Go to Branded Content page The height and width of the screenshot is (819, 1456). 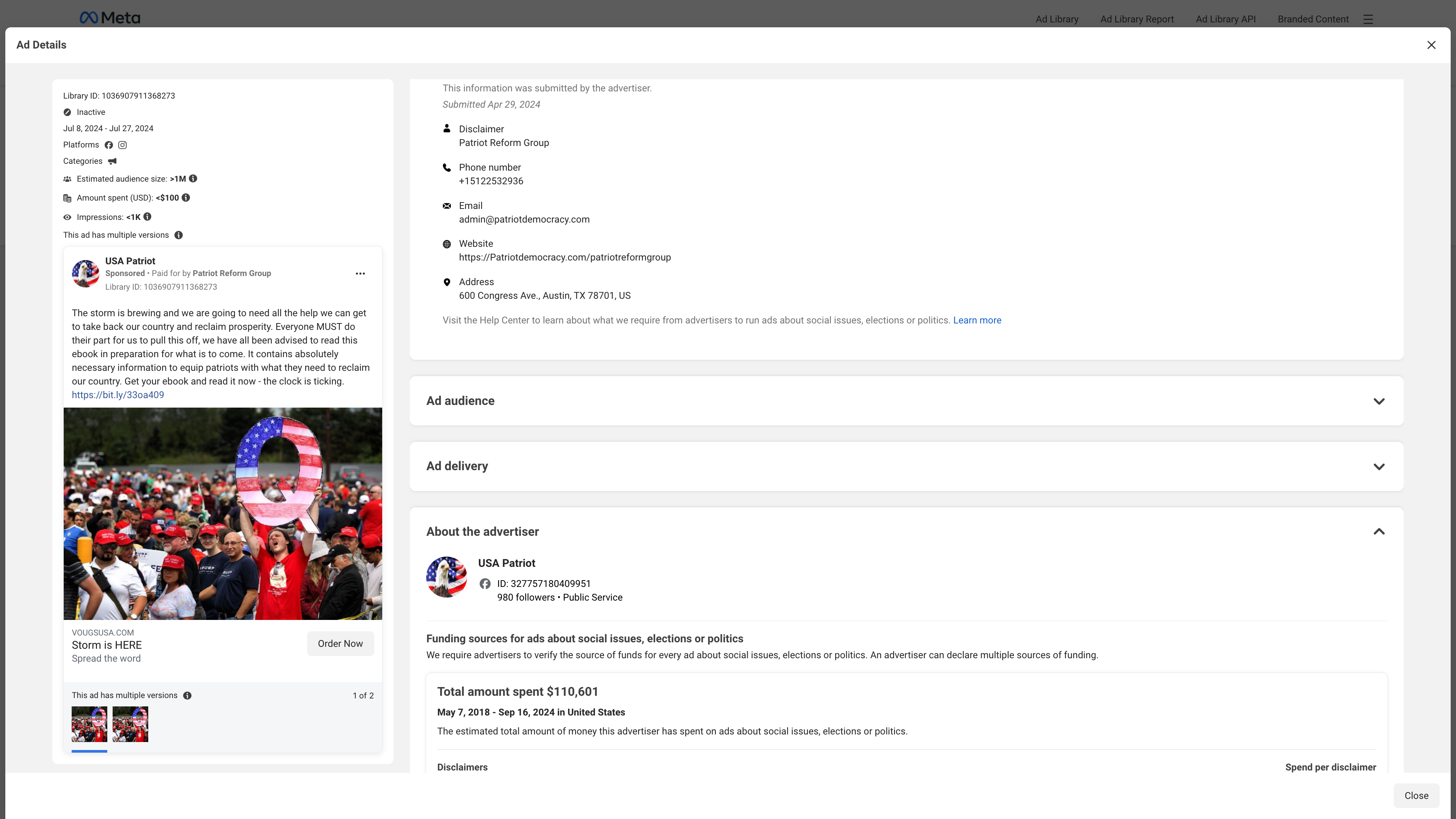[x=1312, y=19]
